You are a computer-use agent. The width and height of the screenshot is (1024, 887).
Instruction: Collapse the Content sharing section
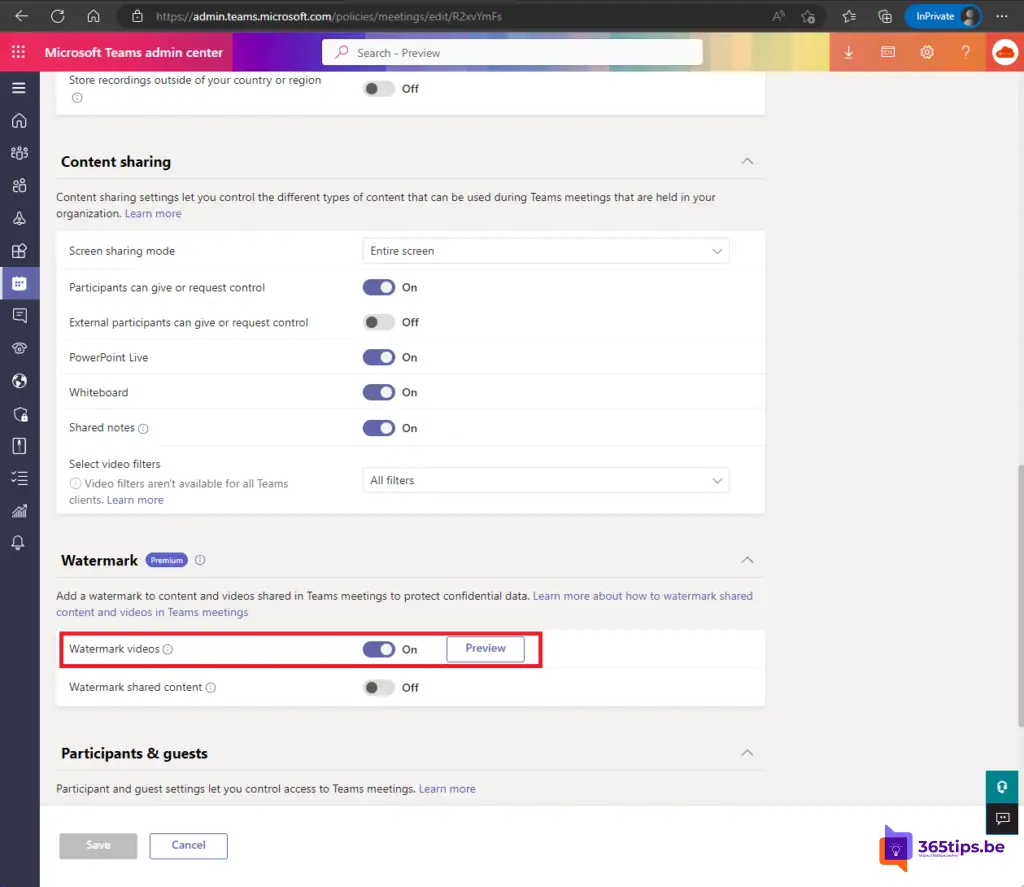[x=747, y=162]
